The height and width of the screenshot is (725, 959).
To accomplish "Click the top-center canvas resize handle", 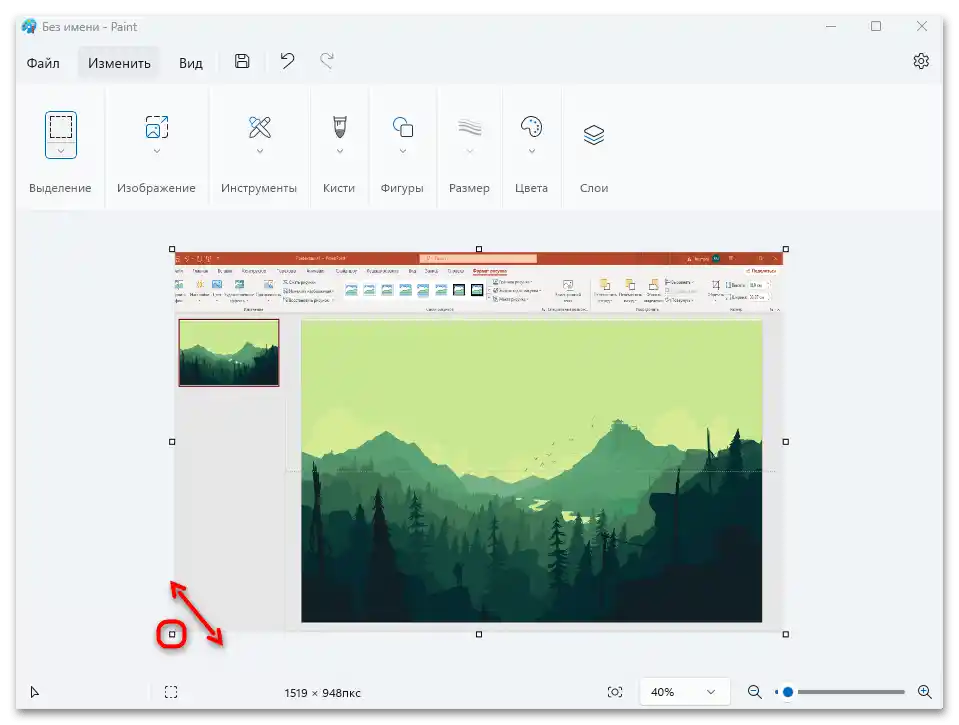I will point(479,249).
